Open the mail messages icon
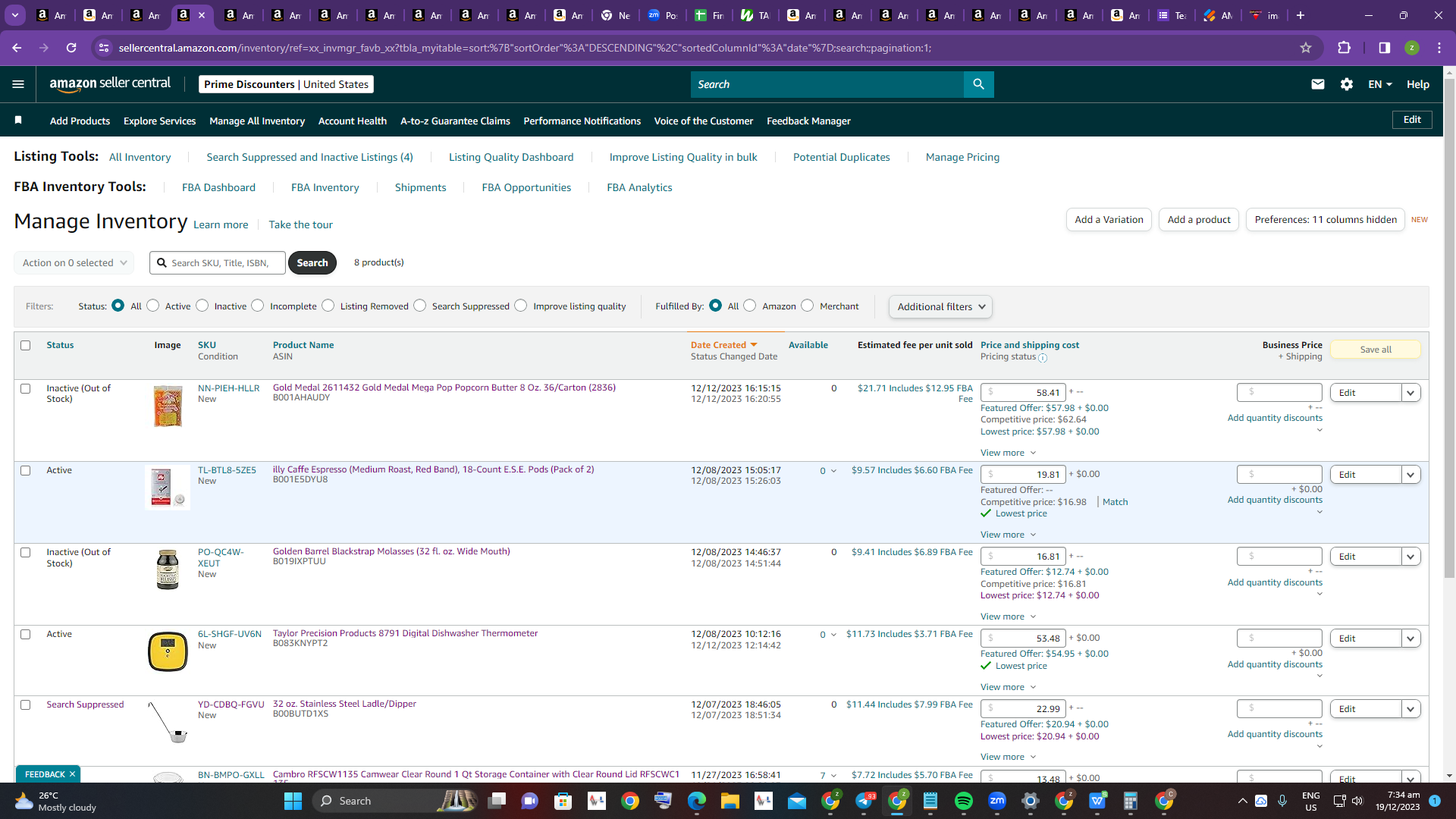This screenshot has height=819, width=1456. [1318, 84]
